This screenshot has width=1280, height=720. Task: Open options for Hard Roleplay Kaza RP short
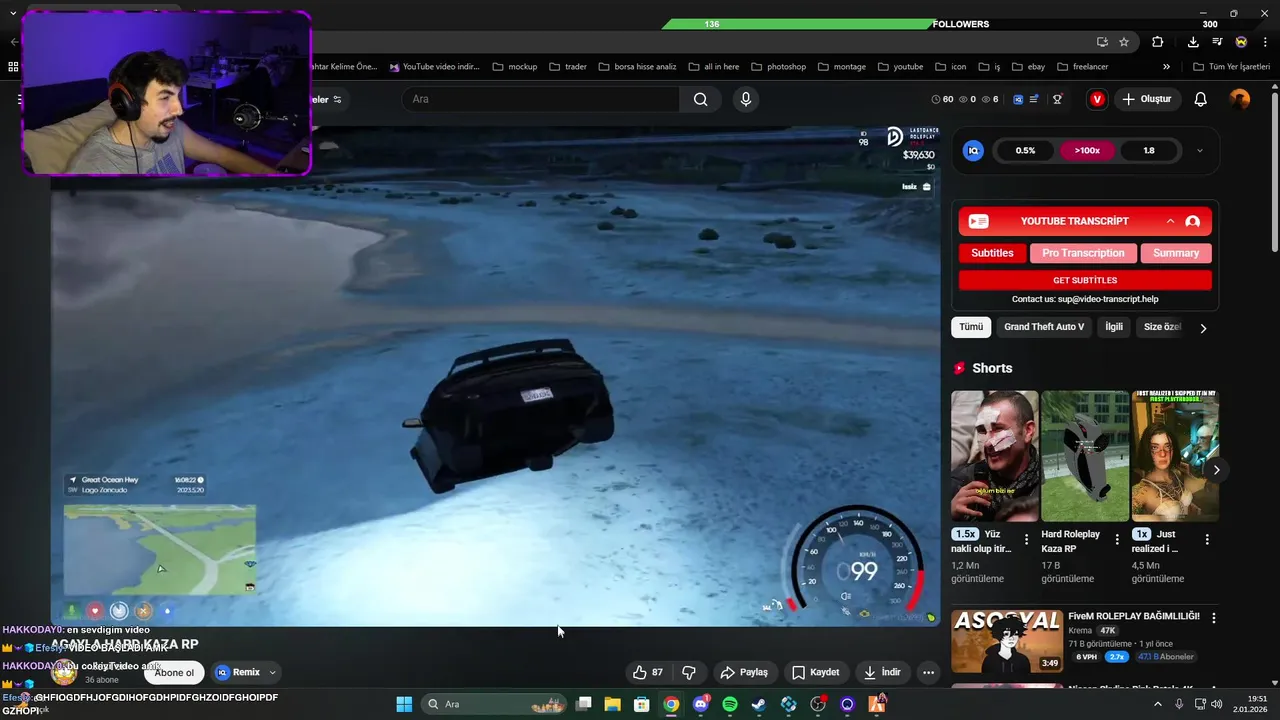coord(1117,539)
